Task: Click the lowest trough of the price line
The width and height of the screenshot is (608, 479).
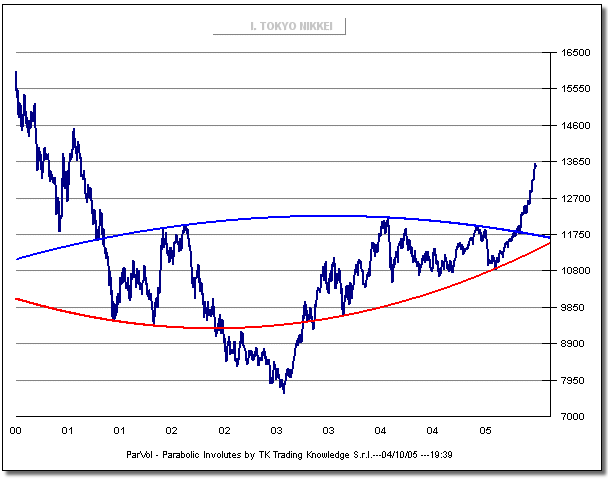Action: [x=283, y=392]
